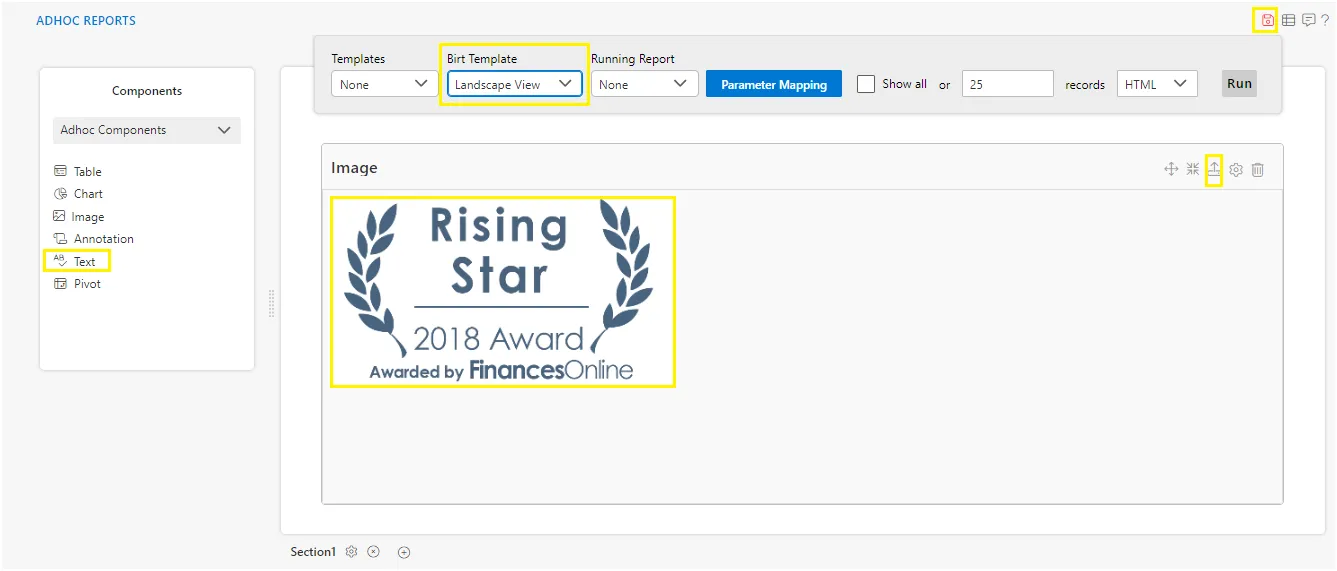Open the comment bubble icon
Image resolution: width=1337 pixels, height=571 pixels.
pyautogui.click(x=1308, y=20)
